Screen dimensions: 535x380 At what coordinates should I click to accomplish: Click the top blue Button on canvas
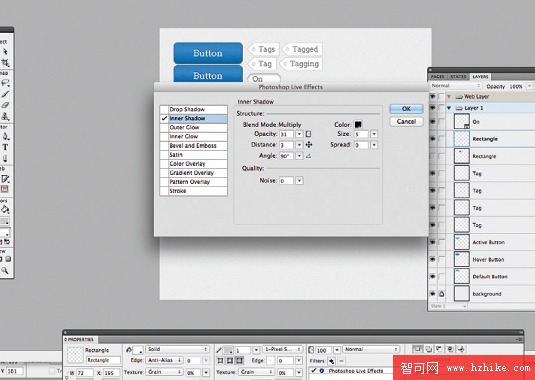208,53
